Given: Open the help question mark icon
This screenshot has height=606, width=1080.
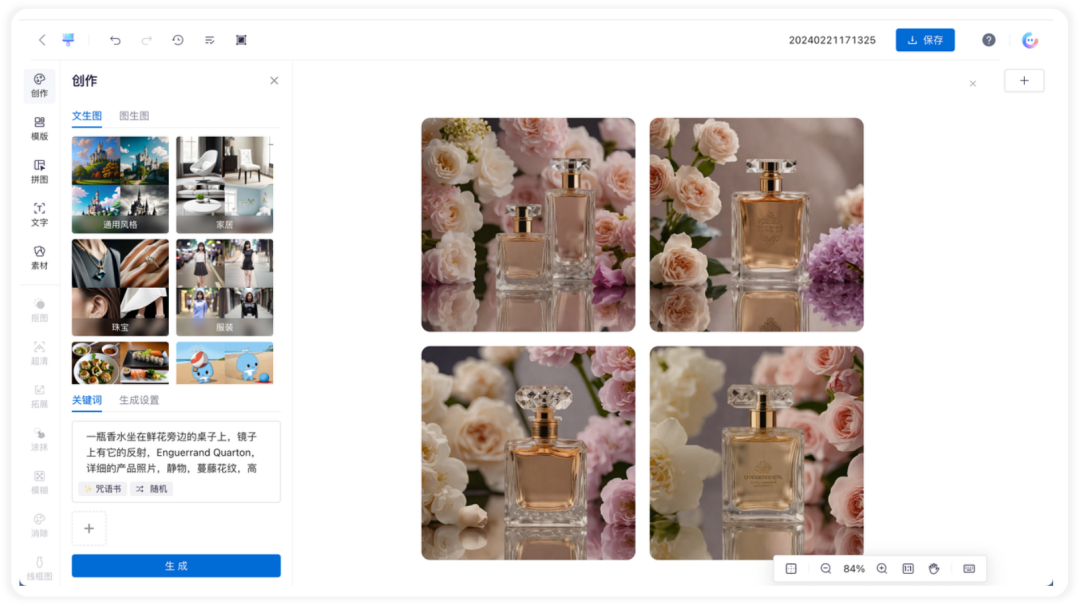Looking at the screenshot, I should pyautogui.click(x=988, y=40).
